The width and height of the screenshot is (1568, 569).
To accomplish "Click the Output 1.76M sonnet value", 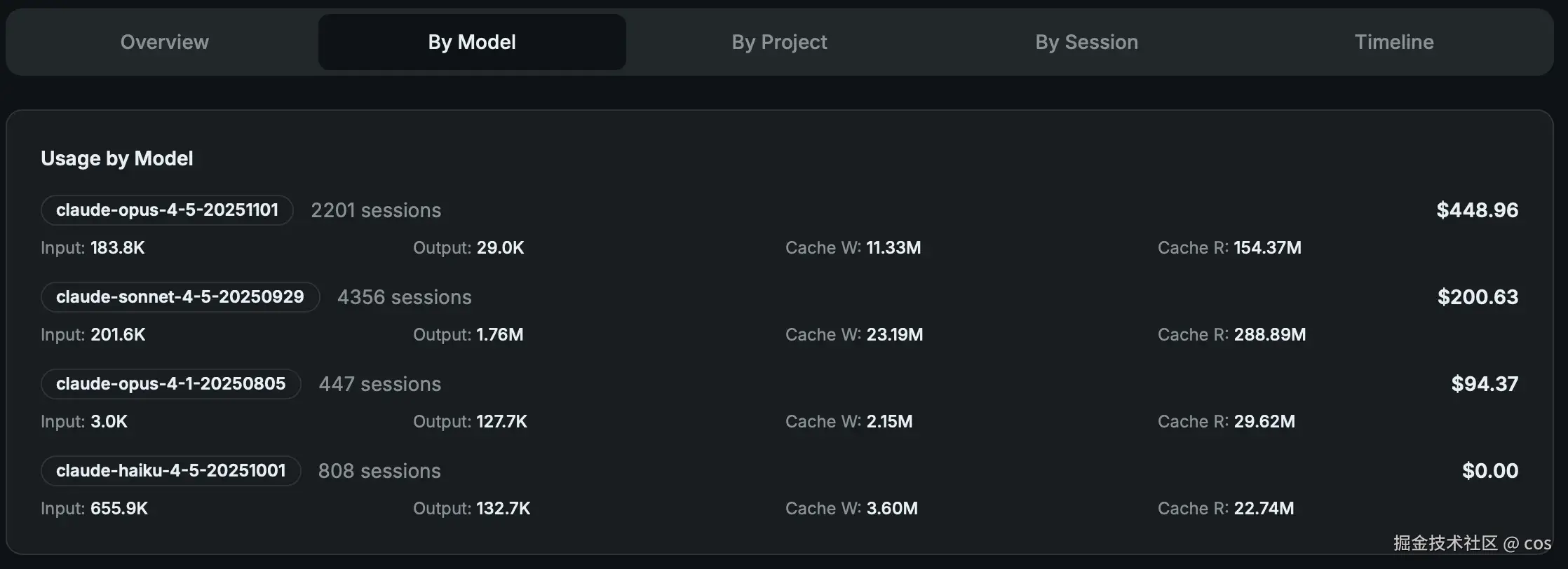I will coord(499,335).
